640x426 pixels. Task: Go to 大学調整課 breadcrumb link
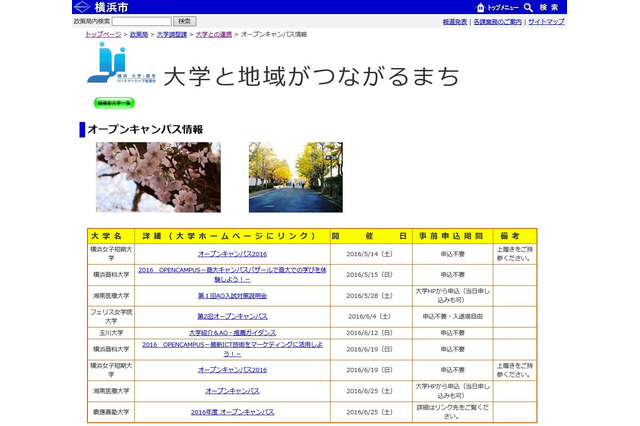(x=171, y=34)
